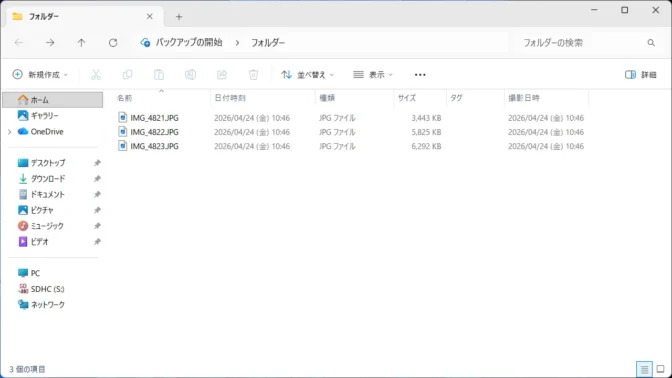Select file name IMG_4822.JPG
This screenshot has width=672, height=378.
154,132
